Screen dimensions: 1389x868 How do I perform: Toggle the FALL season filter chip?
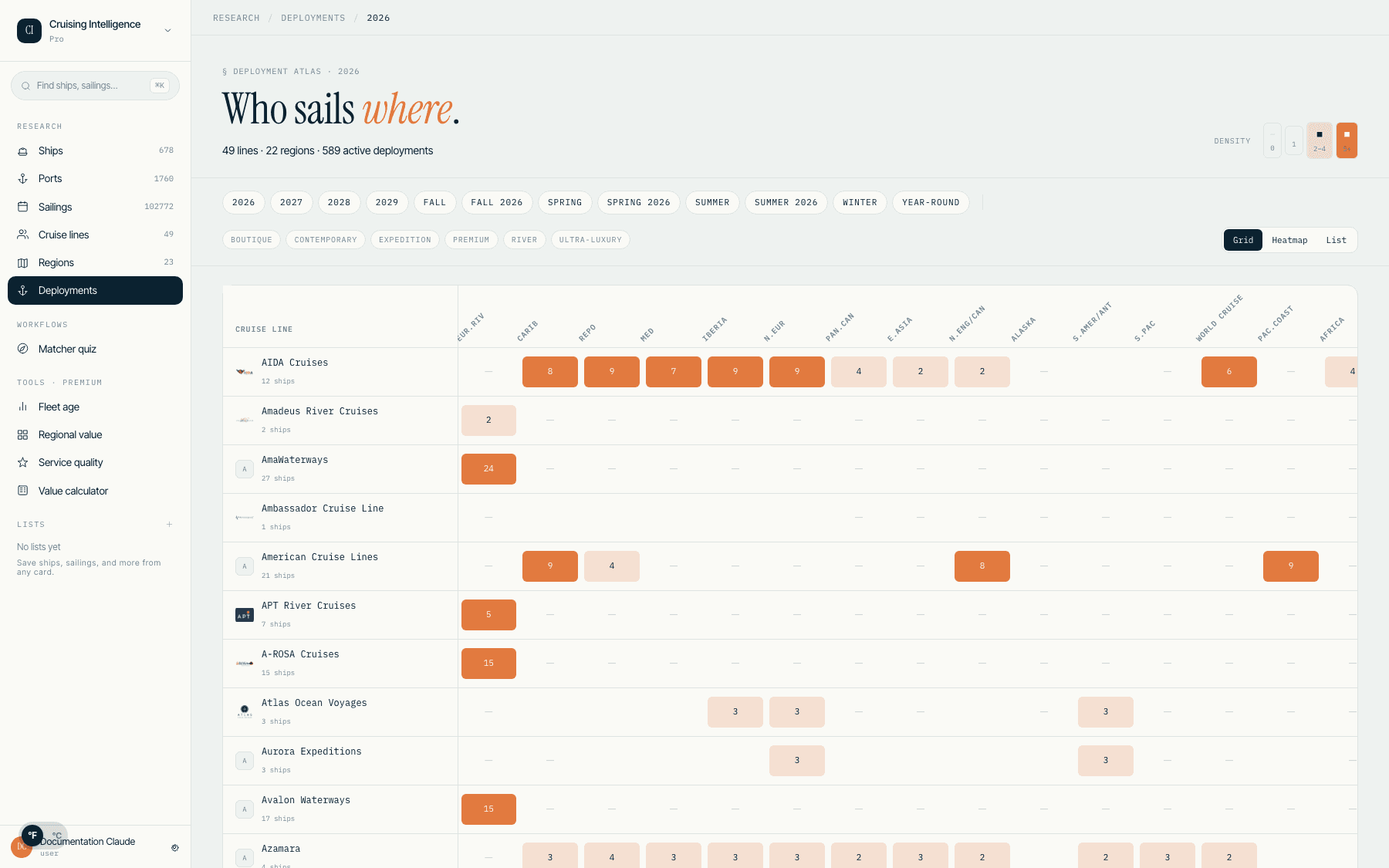[435, 203]
